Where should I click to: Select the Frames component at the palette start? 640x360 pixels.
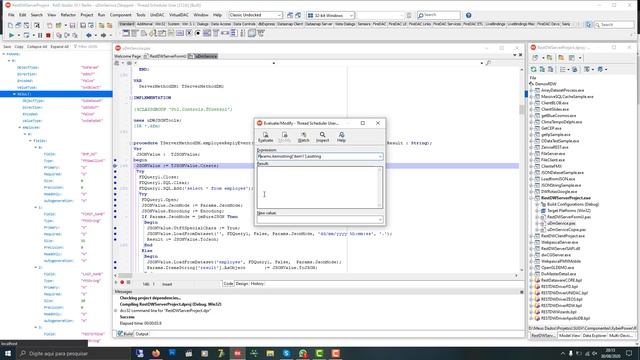[x=126, y=33]
